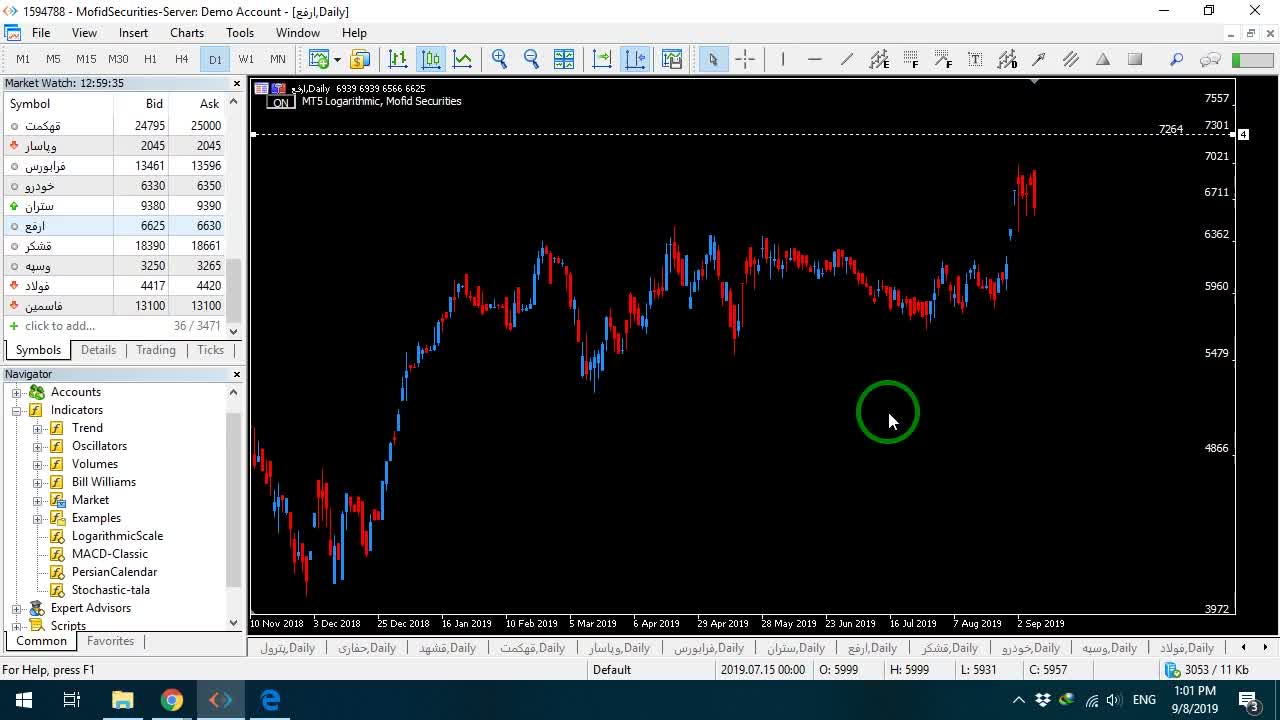
Task: Pick the diagonal trendline tool
Action: [x=847, y=59]
